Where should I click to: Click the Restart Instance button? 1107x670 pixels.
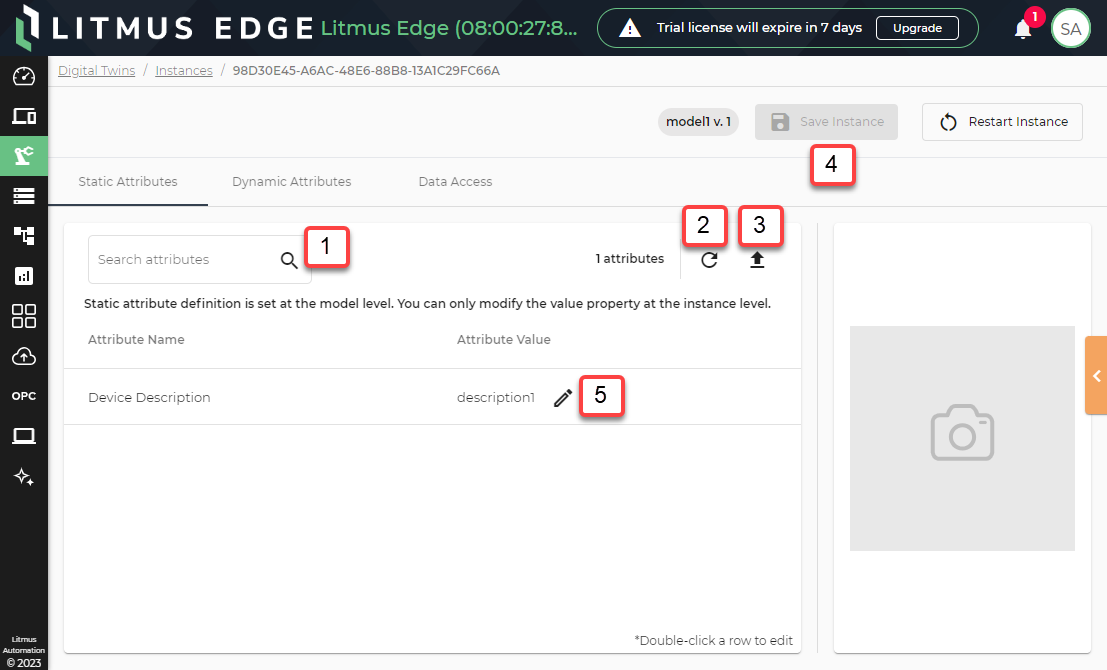tap(1001, 121)
